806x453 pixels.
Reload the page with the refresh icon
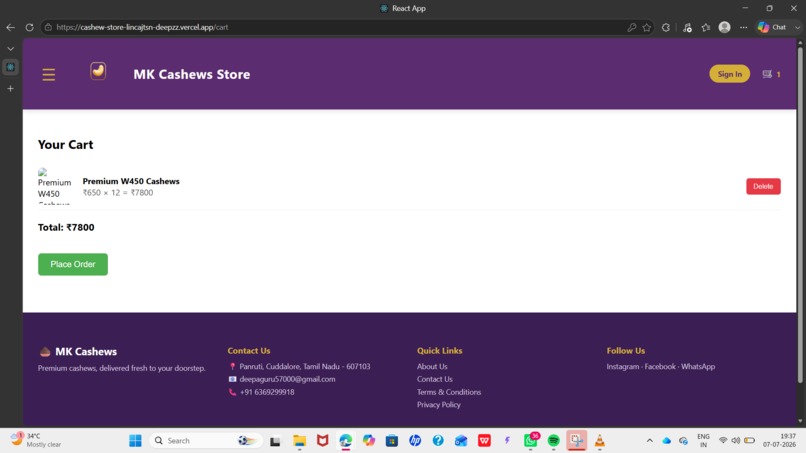tap(29, 27)
